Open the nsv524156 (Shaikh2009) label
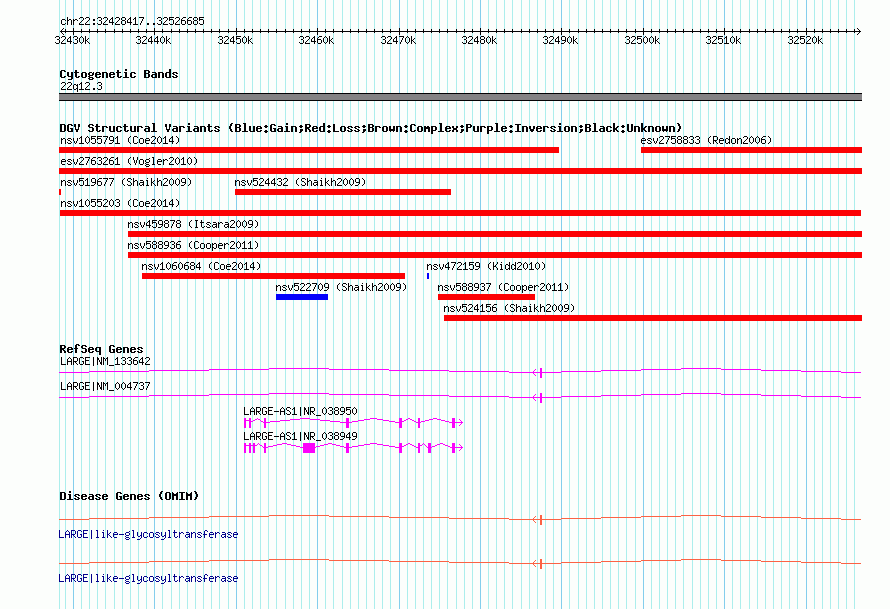Screen dimensions: 890x609 (x=509, y=308)
